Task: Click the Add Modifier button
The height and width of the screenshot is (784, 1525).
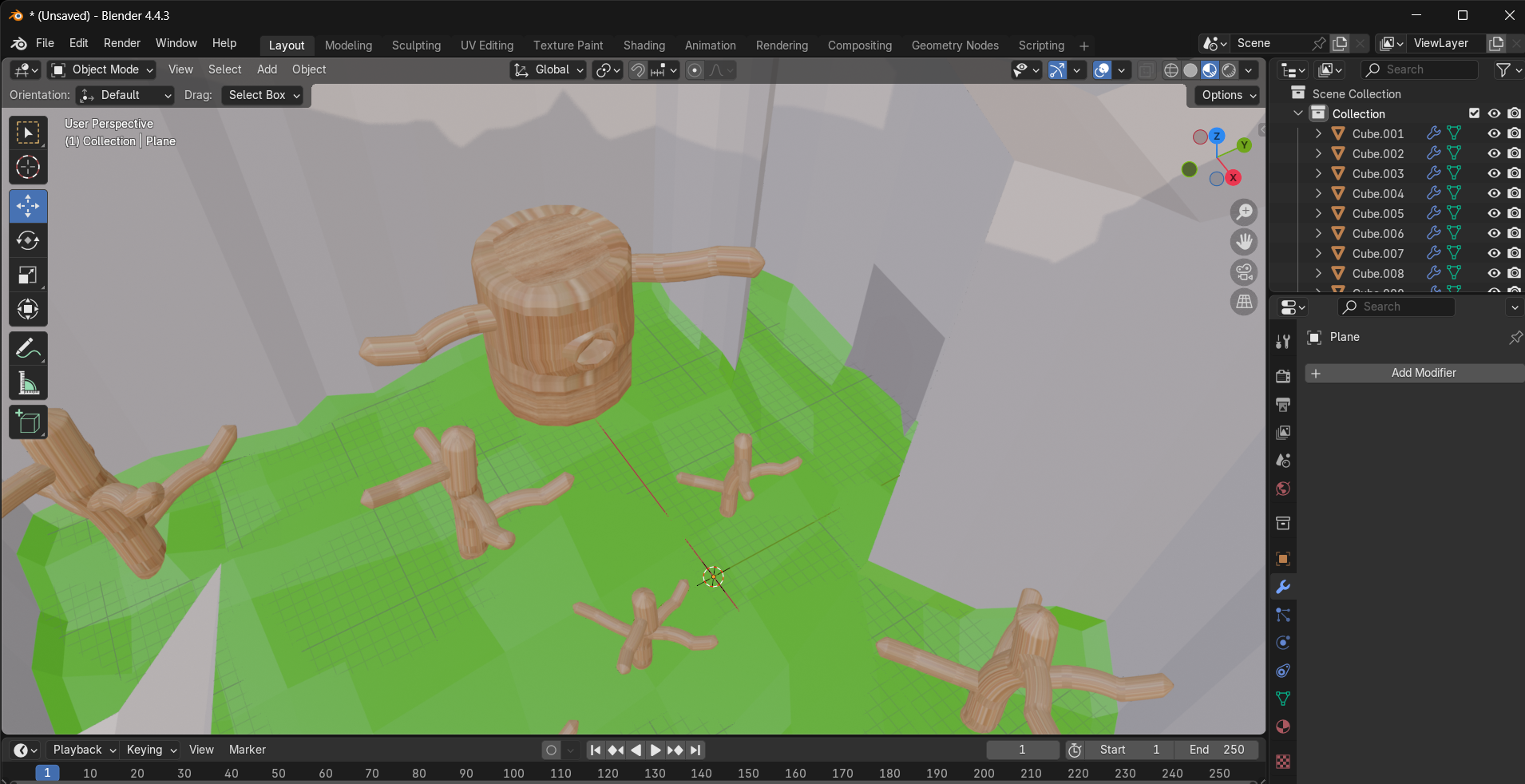Action: (1415, 373)
